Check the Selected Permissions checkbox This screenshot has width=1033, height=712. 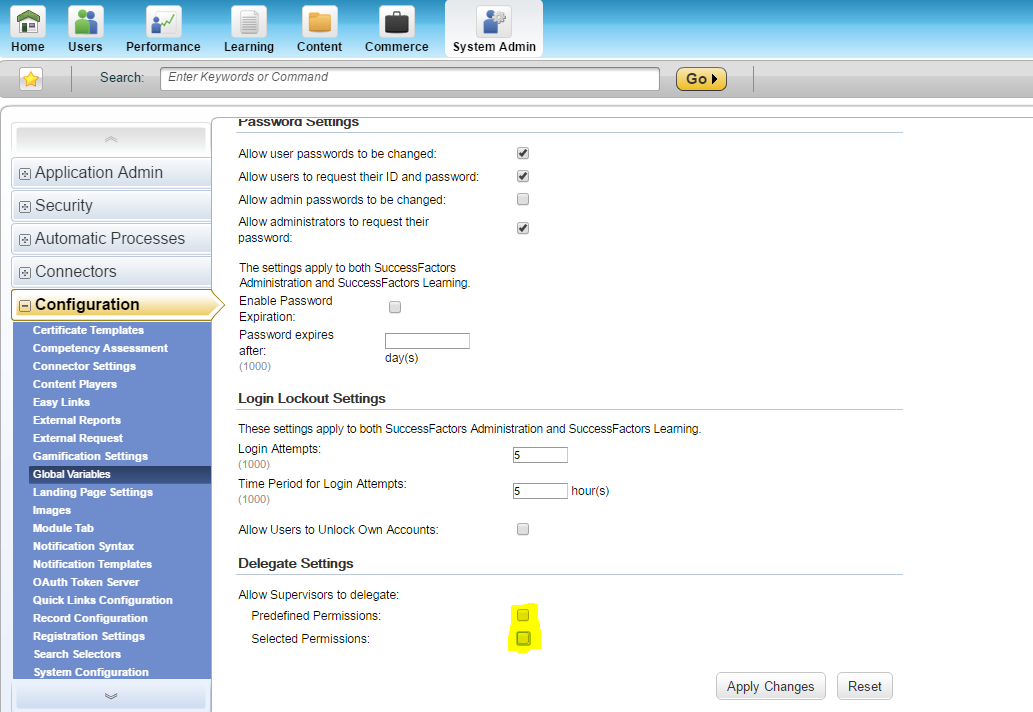523,638
